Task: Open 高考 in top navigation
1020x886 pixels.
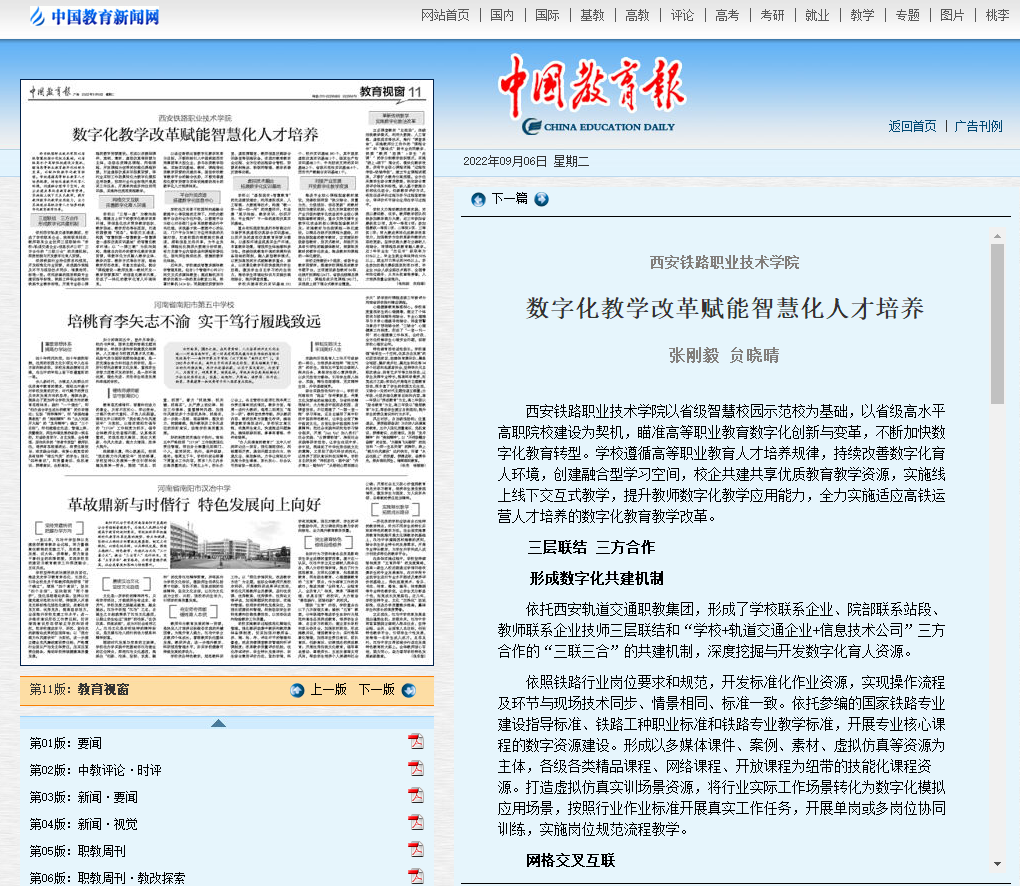Action: point(727,15)
